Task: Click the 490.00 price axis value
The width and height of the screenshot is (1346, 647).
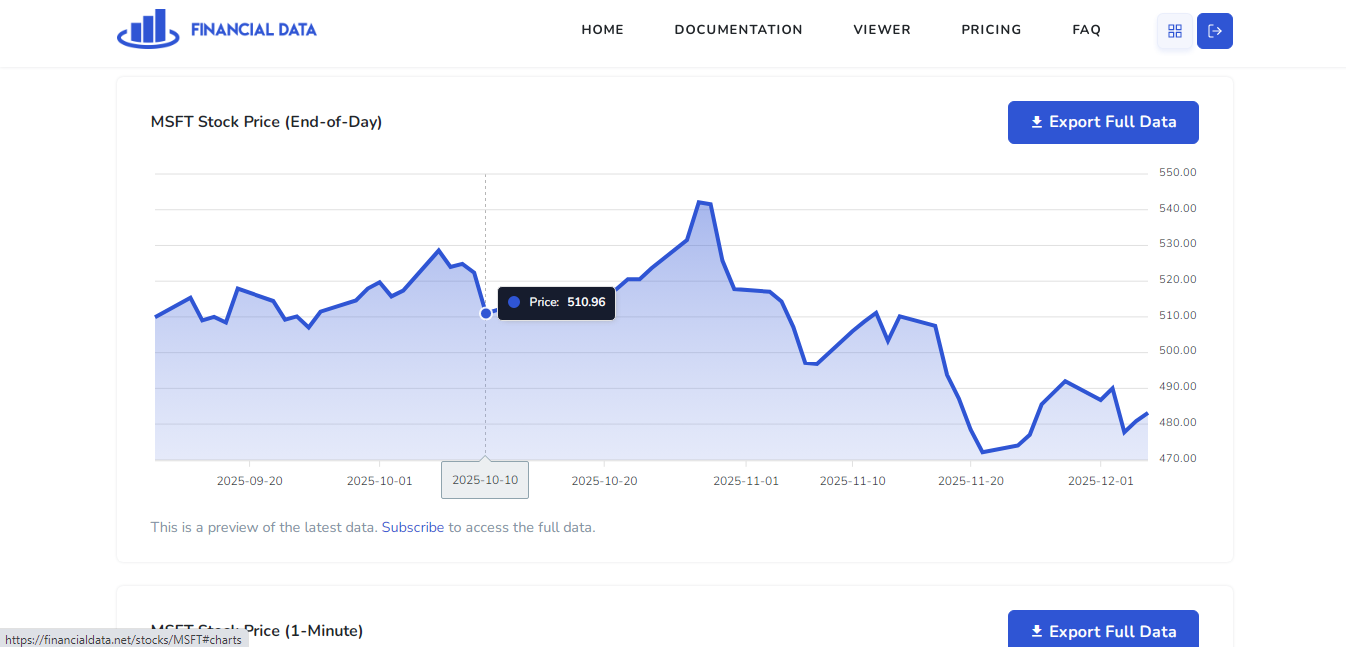Action: click(x=1178, y=387)
